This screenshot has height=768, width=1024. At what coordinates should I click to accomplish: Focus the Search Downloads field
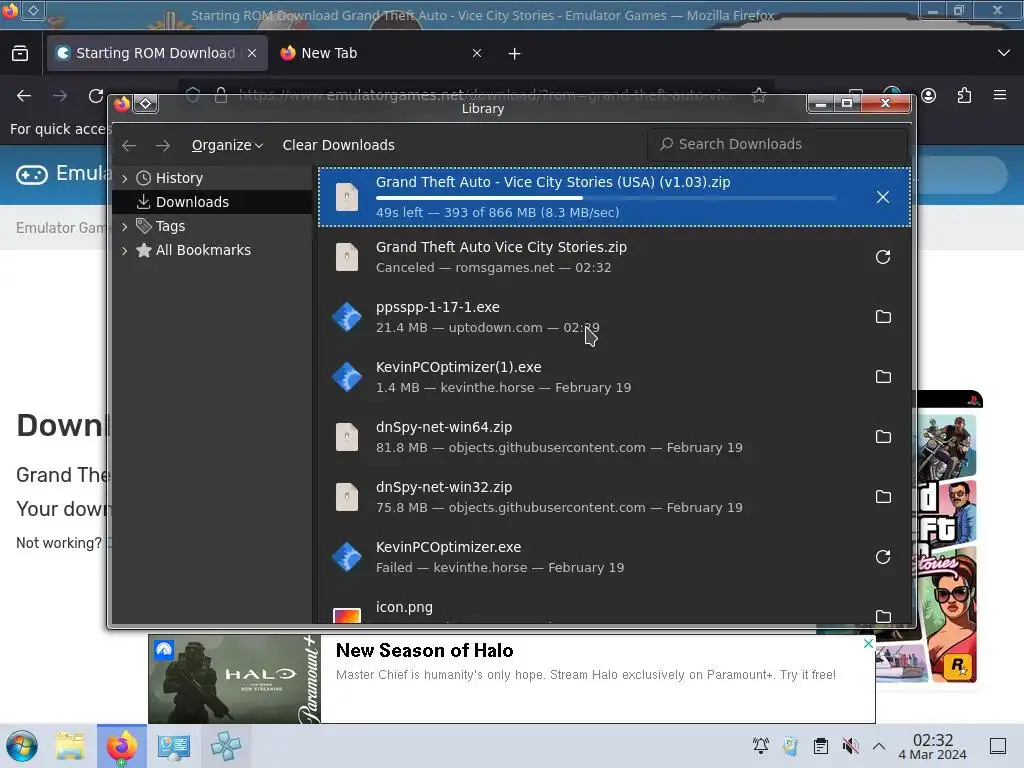(777, 144)
